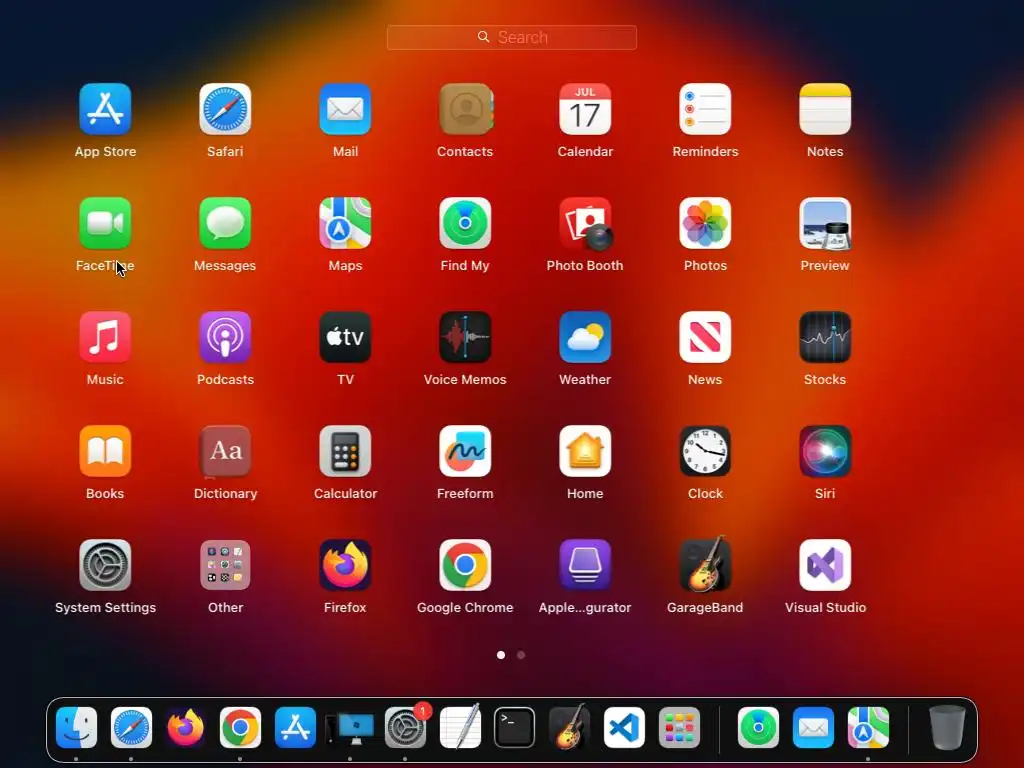Click the Launchpad icon in Dock
Image resolution: width=1024 pixels, height=768 pixels.
click(679, 728)
